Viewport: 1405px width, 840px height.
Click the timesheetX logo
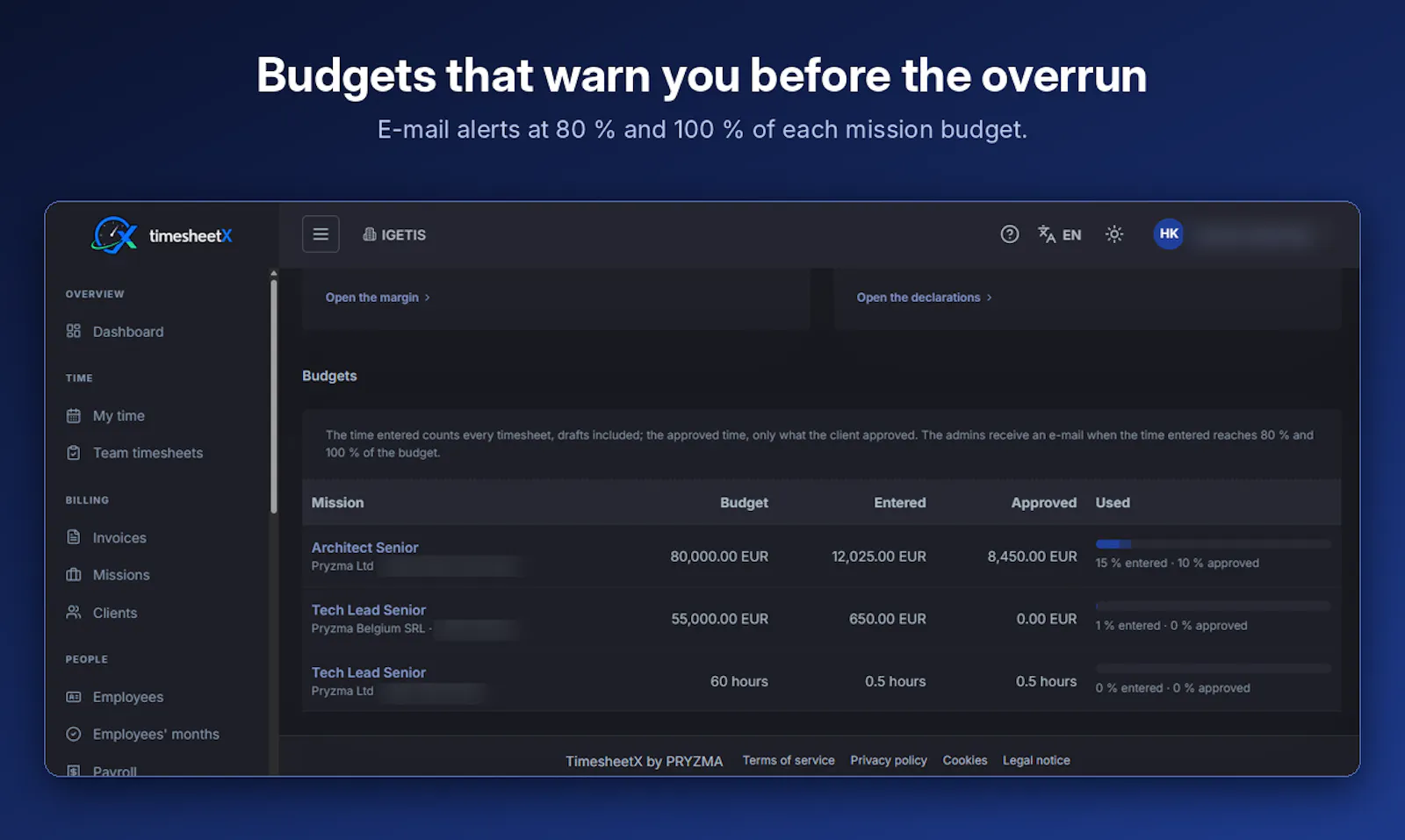[162, 235]
